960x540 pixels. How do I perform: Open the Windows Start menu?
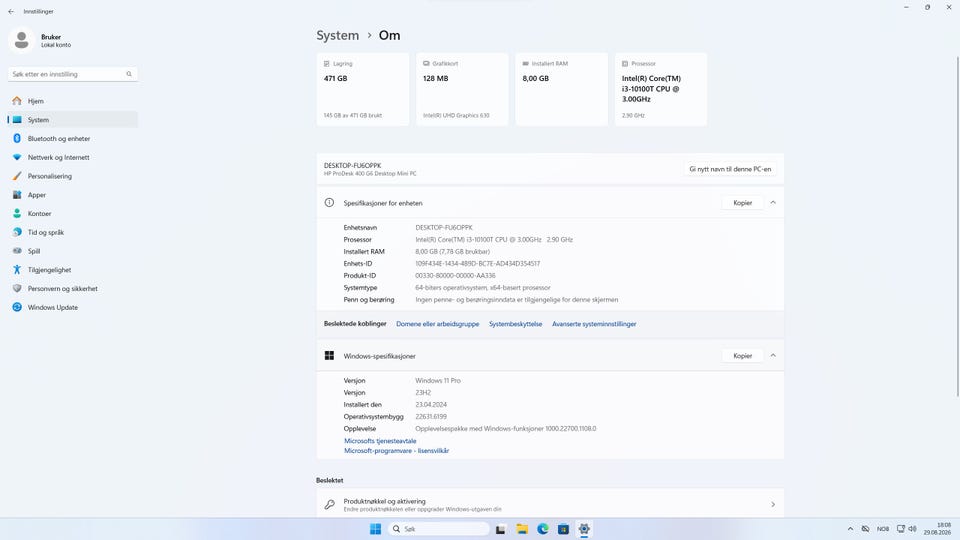pos(375,529)
